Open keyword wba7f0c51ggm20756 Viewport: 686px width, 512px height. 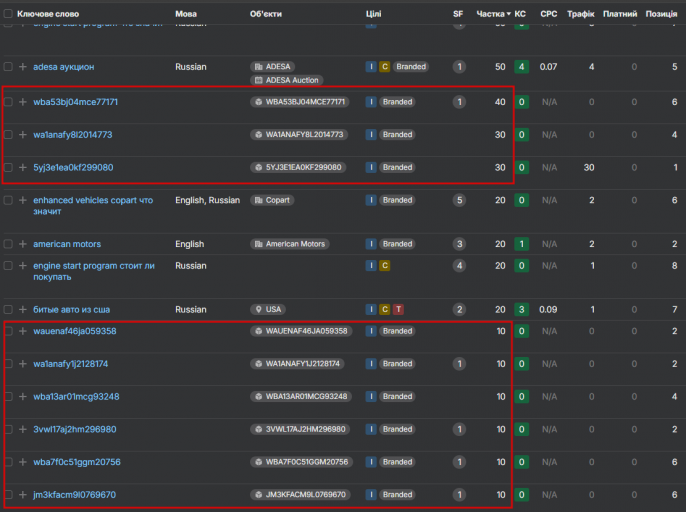pos(77,462)
